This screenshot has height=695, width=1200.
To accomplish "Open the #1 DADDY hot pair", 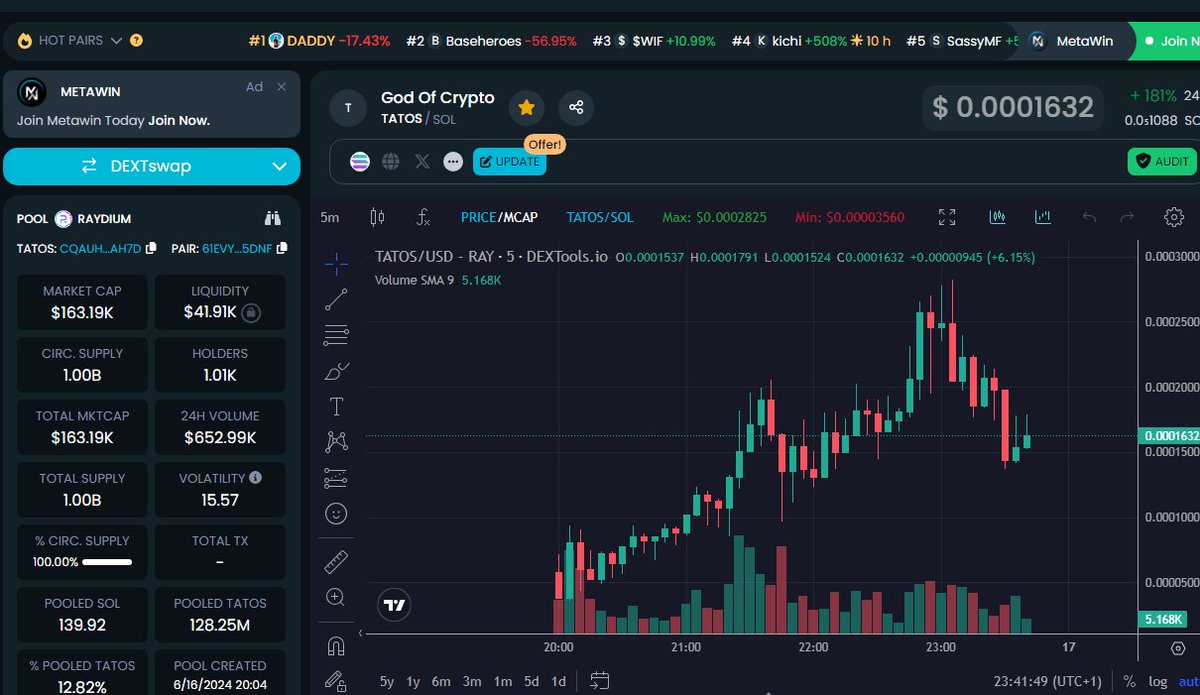I will 319,41.
